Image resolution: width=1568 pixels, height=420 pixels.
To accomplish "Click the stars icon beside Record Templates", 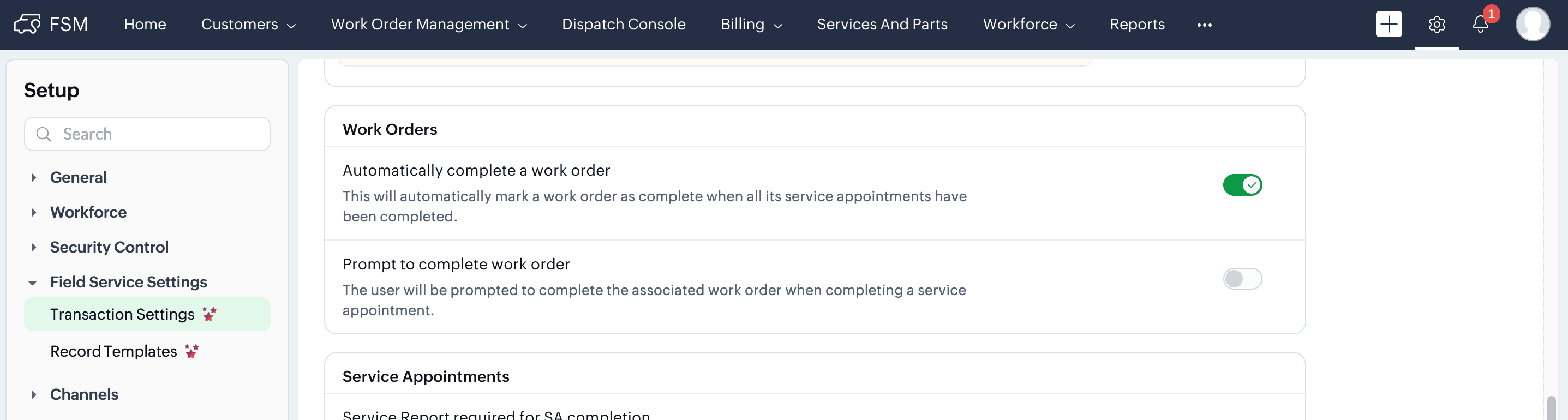I will 191,351.
